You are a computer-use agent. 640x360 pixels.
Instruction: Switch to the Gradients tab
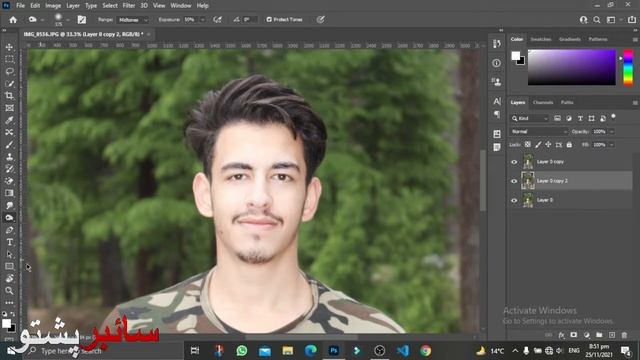click(570, 39)
